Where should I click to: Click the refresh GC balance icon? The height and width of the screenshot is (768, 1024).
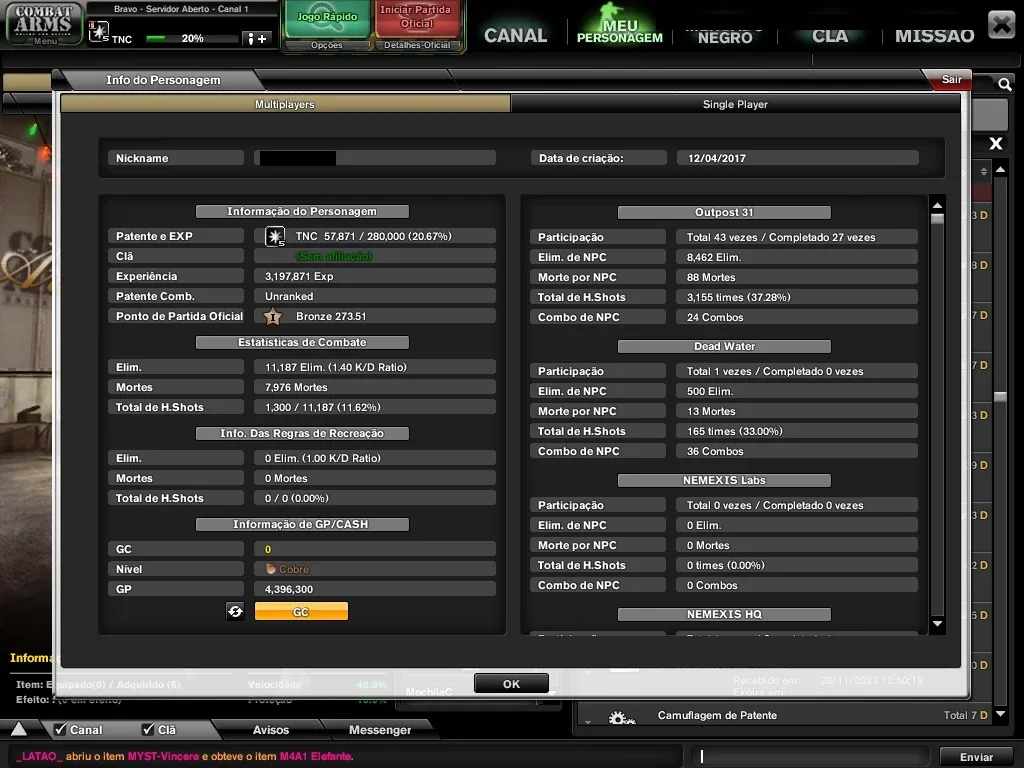235,611
